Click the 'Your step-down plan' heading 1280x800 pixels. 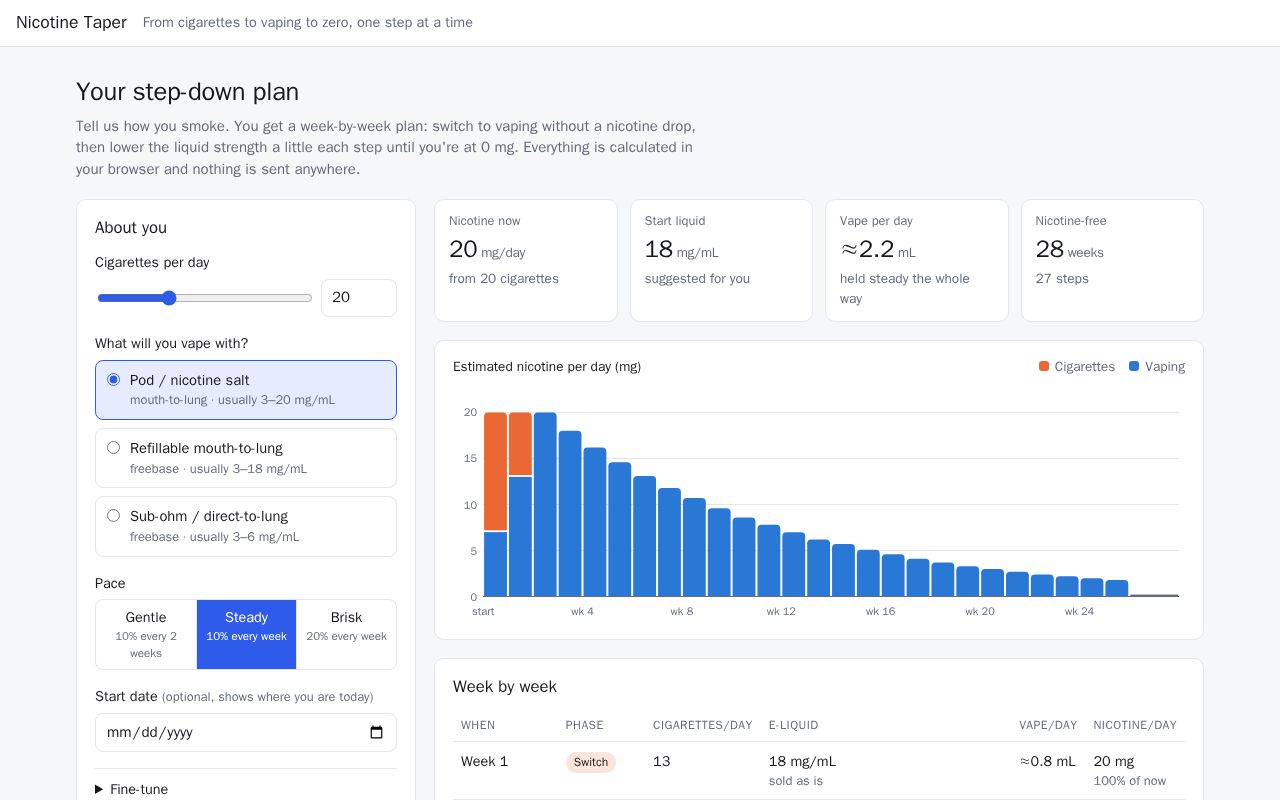[188, 91]
